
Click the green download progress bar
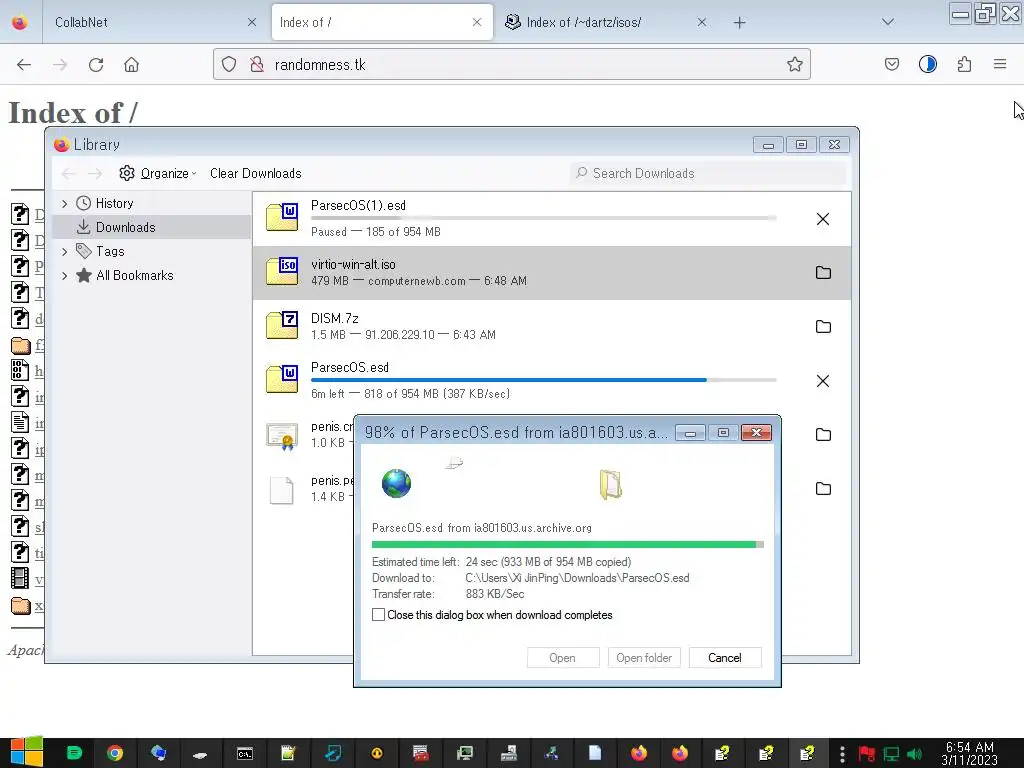coord(568,544)
